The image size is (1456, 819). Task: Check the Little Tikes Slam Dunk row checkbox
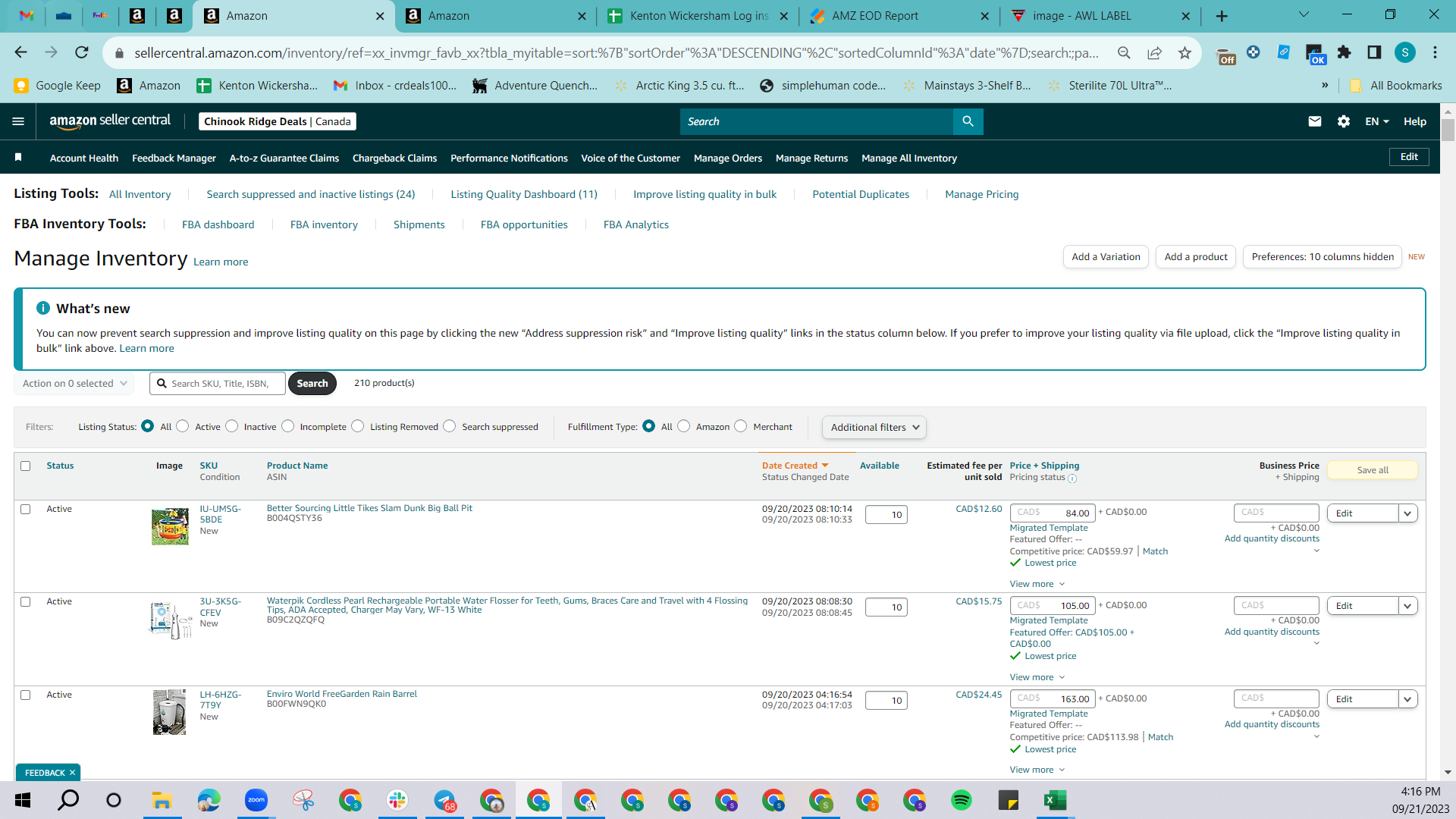click(26, 509)
